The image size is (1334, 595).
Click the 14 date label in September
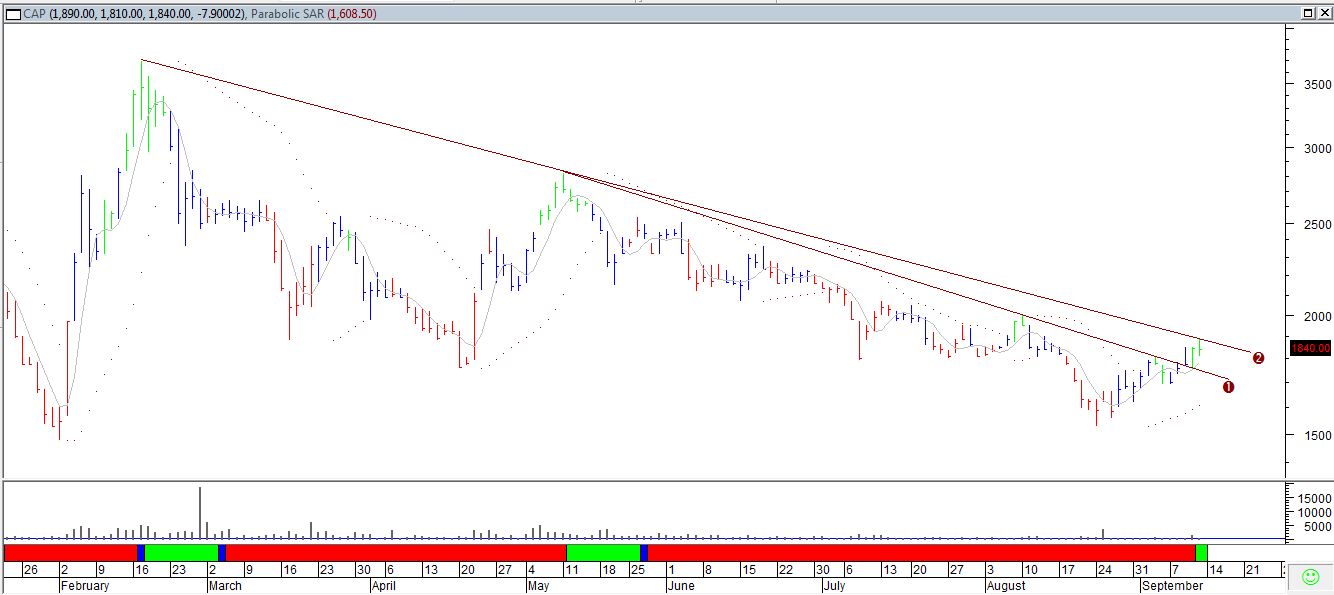(1215, 570)
